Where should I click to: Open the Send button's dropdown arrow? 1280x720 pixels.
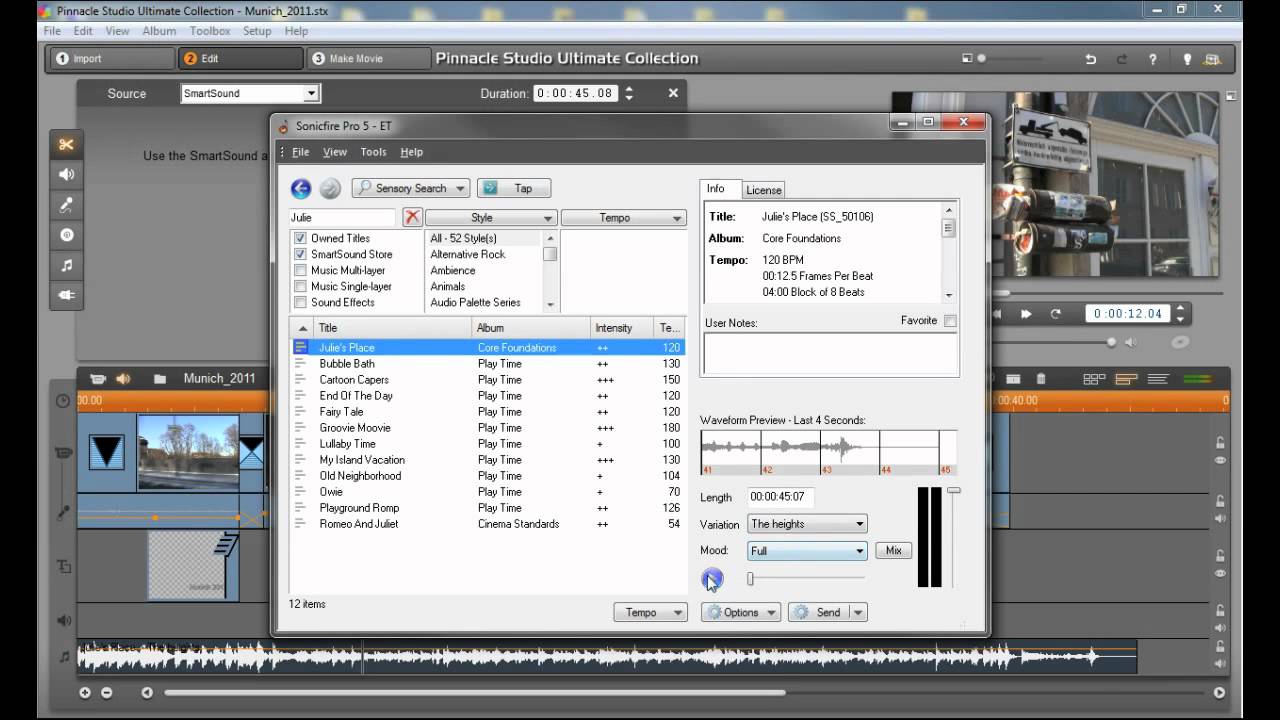(858, 612)
